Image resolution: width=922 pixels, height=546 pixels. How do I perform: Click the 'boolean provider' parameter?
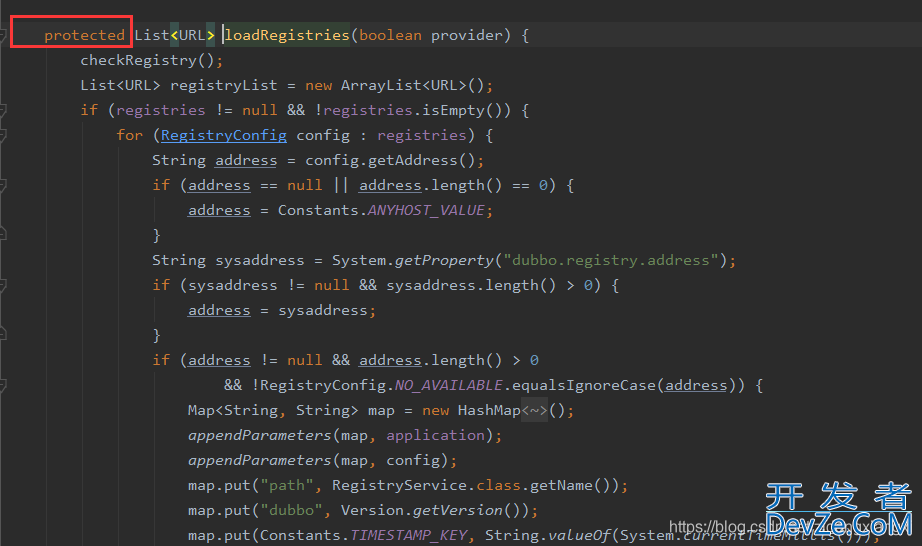(x=431, y=35)
